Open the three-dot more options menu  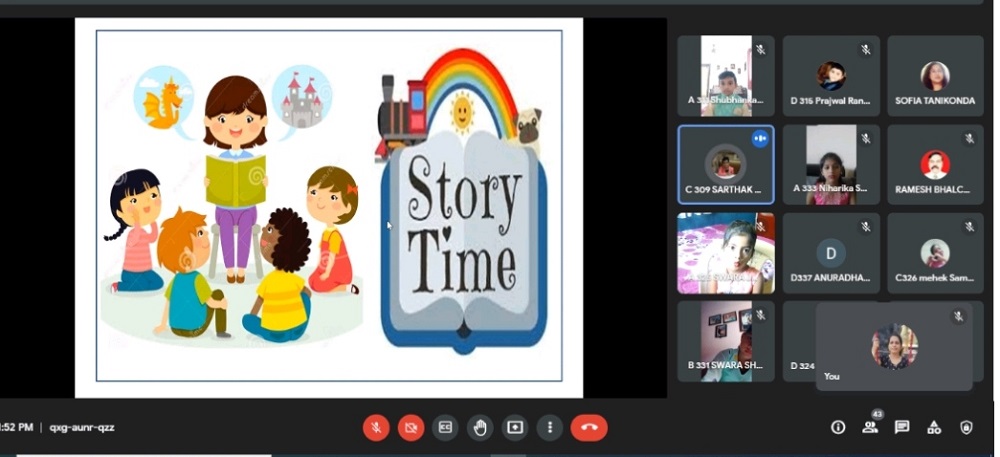(x=549, y=428)
